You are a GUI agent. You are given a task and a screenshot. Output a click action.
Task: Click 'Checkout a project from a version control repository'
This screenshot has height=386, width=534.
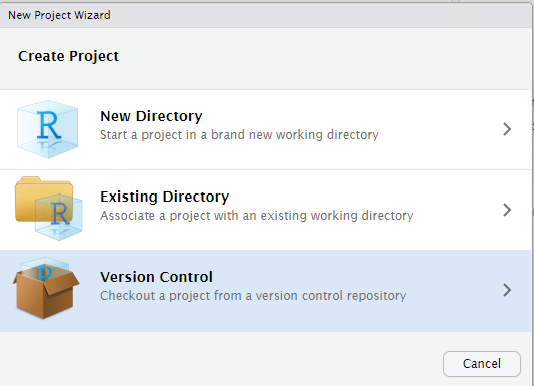(253, 296)
